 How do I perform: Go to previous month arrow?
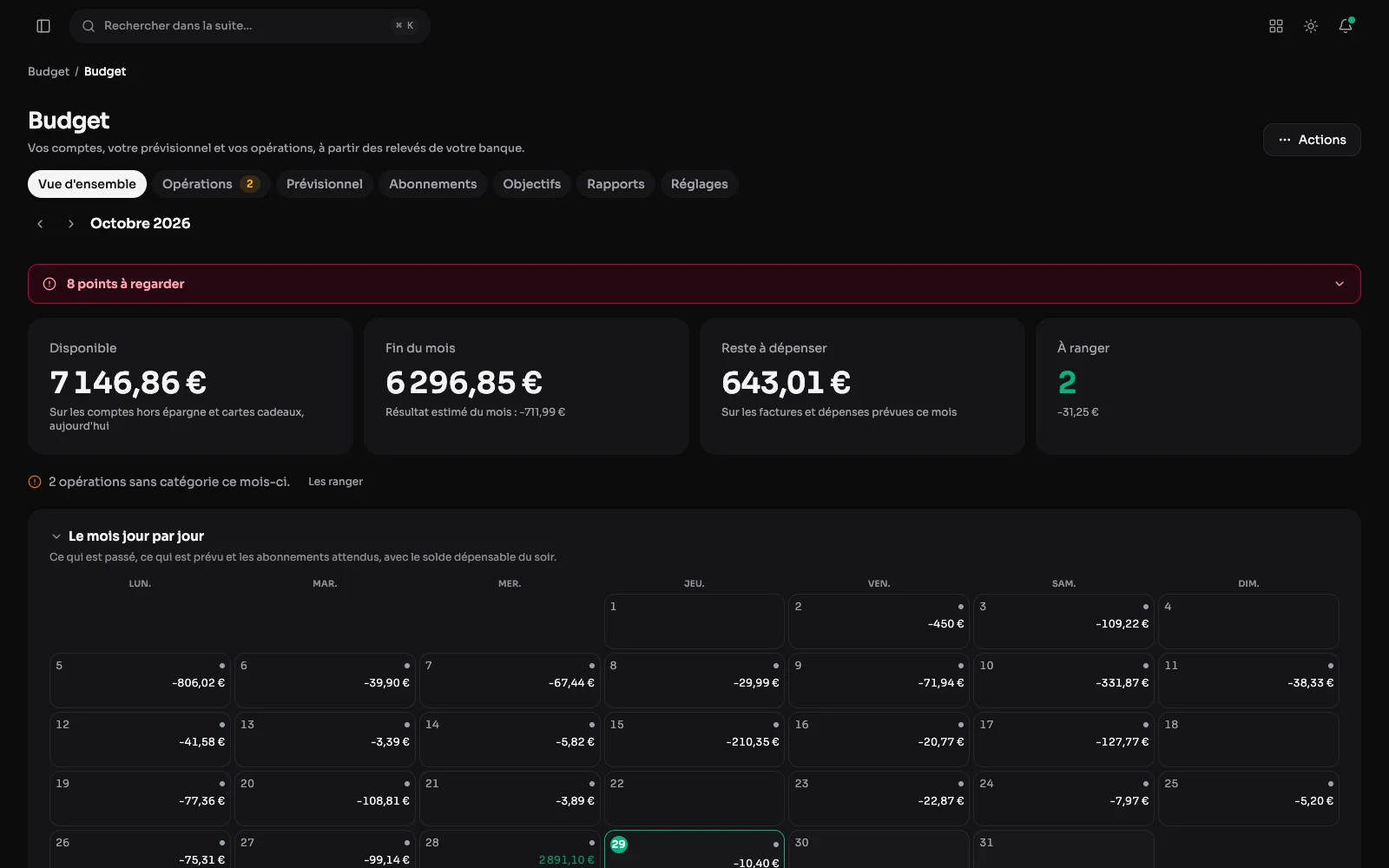(x=40, y=224)
